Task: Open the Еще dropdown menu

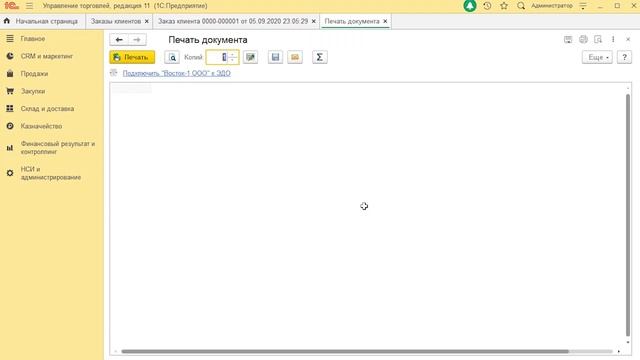Action: (597, 57)
